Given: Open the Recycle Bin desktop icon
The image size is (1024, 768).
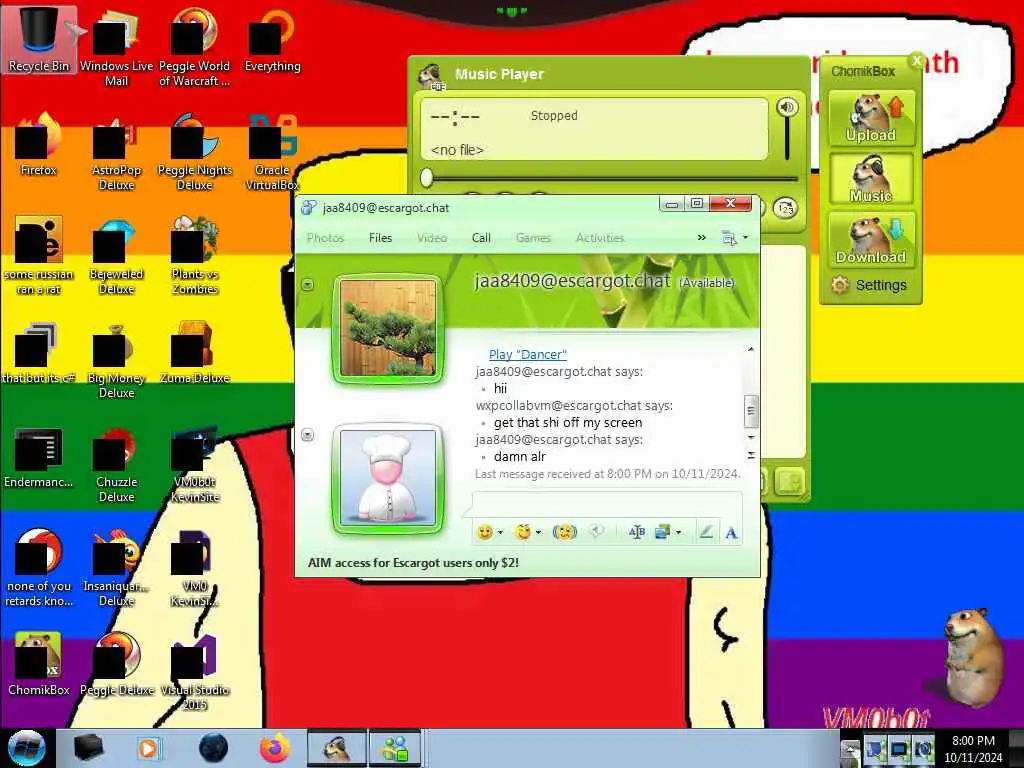Looking at the screenshot, I should [39, 38].
